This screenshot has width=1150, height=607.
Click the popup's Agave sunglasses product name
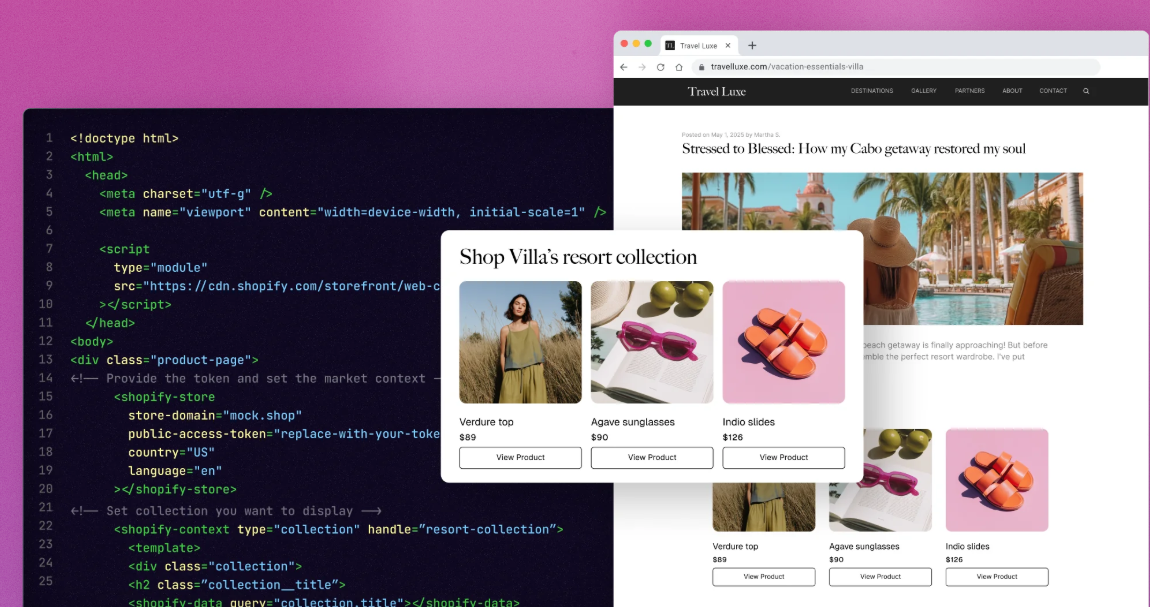[x=633, y=422]
